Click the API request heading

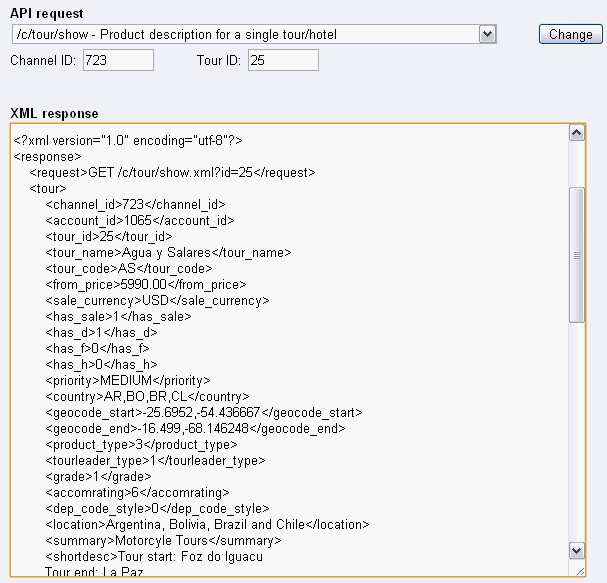point(46,14)
